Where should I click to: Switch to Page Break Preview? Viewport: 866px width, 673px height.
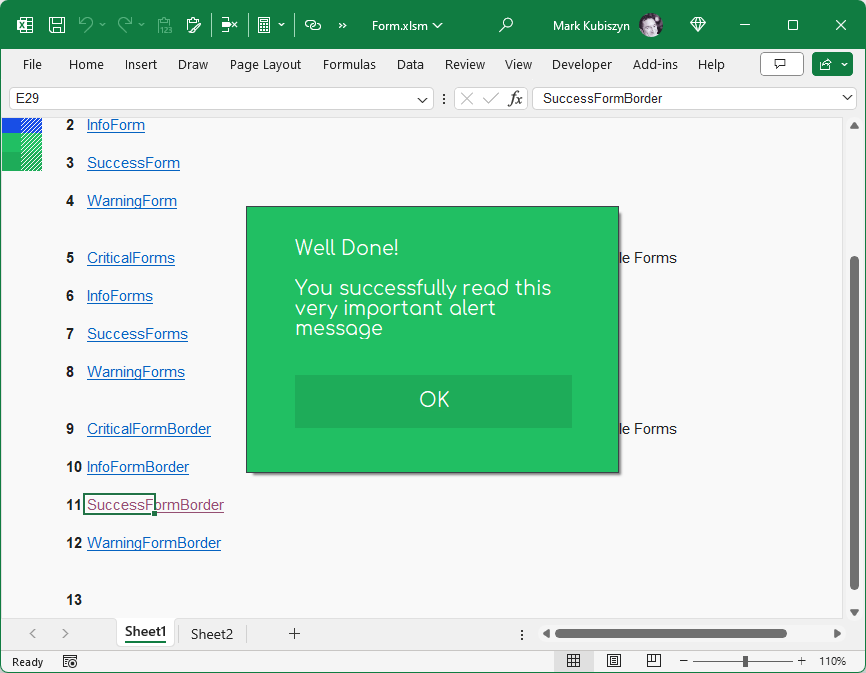click(x=653, y=661)
